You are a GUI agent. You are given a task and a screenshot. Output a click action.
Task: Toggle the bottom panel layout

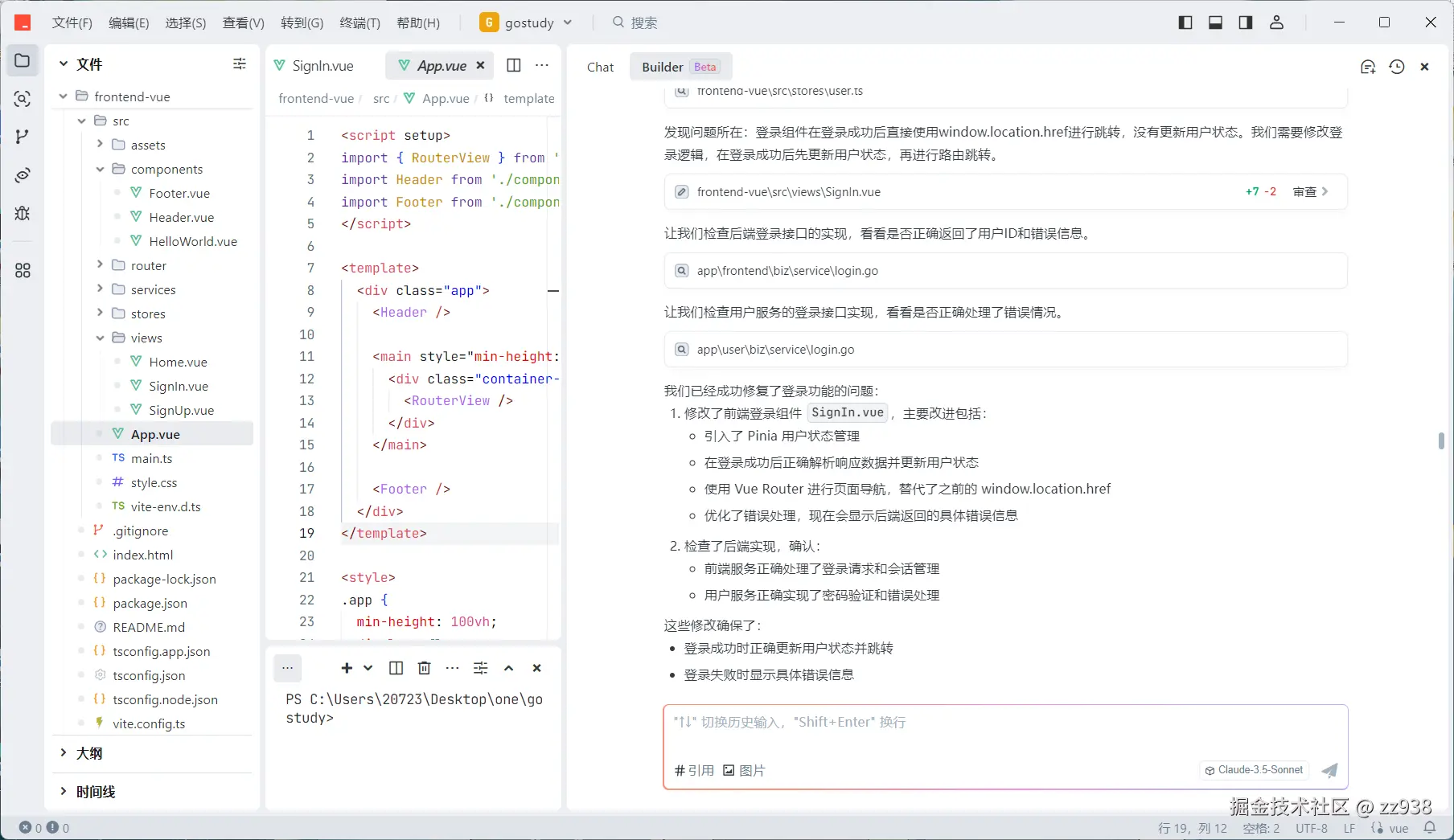[1216, 23]
